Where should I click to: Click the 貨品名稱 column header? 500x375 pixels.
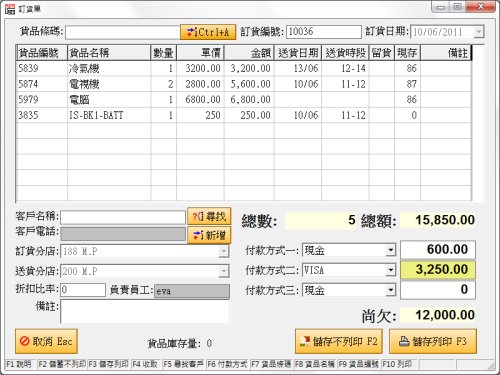(x=109, y=53)
